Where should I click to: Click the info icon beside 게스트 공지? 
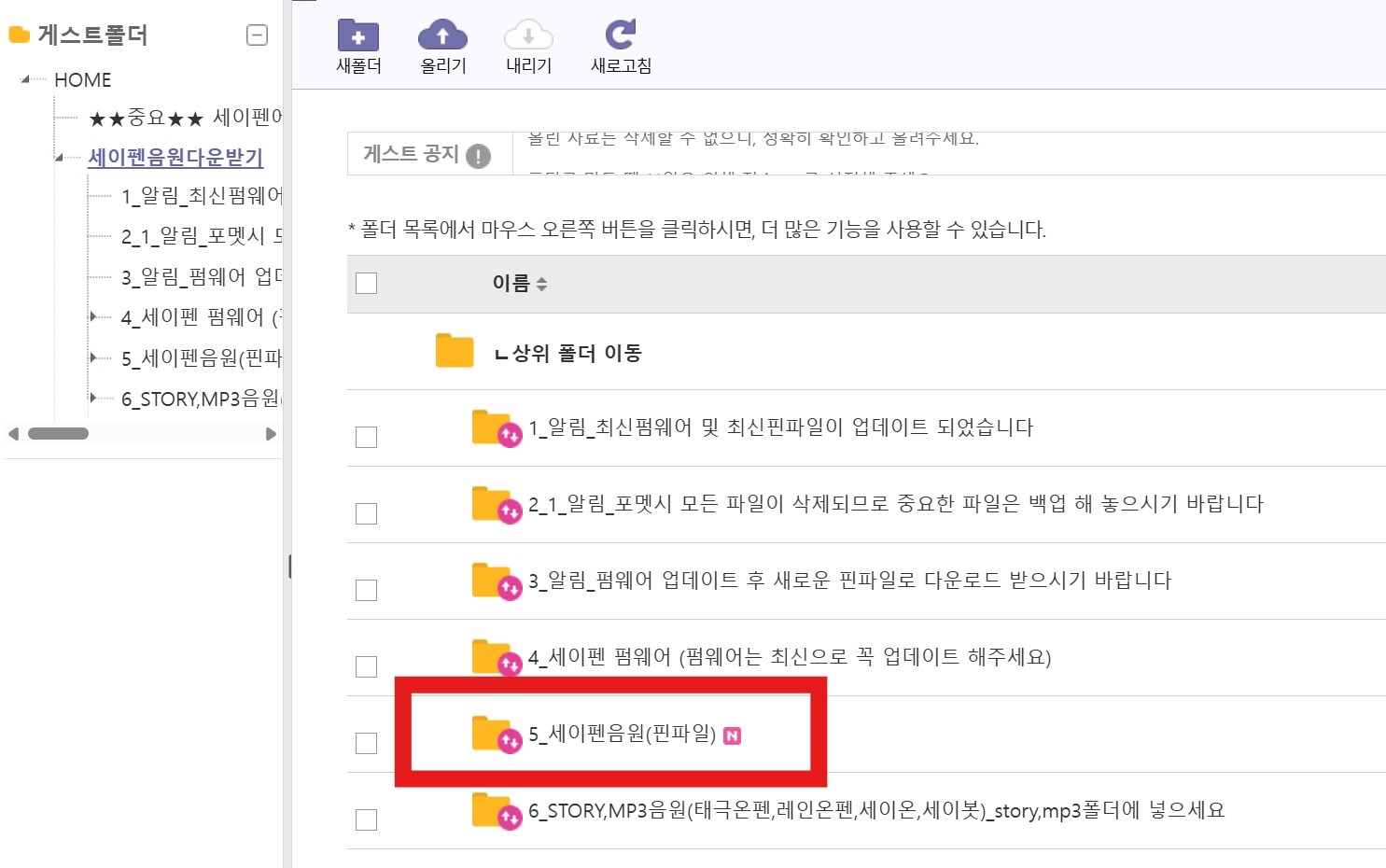(x=480, y=156)
